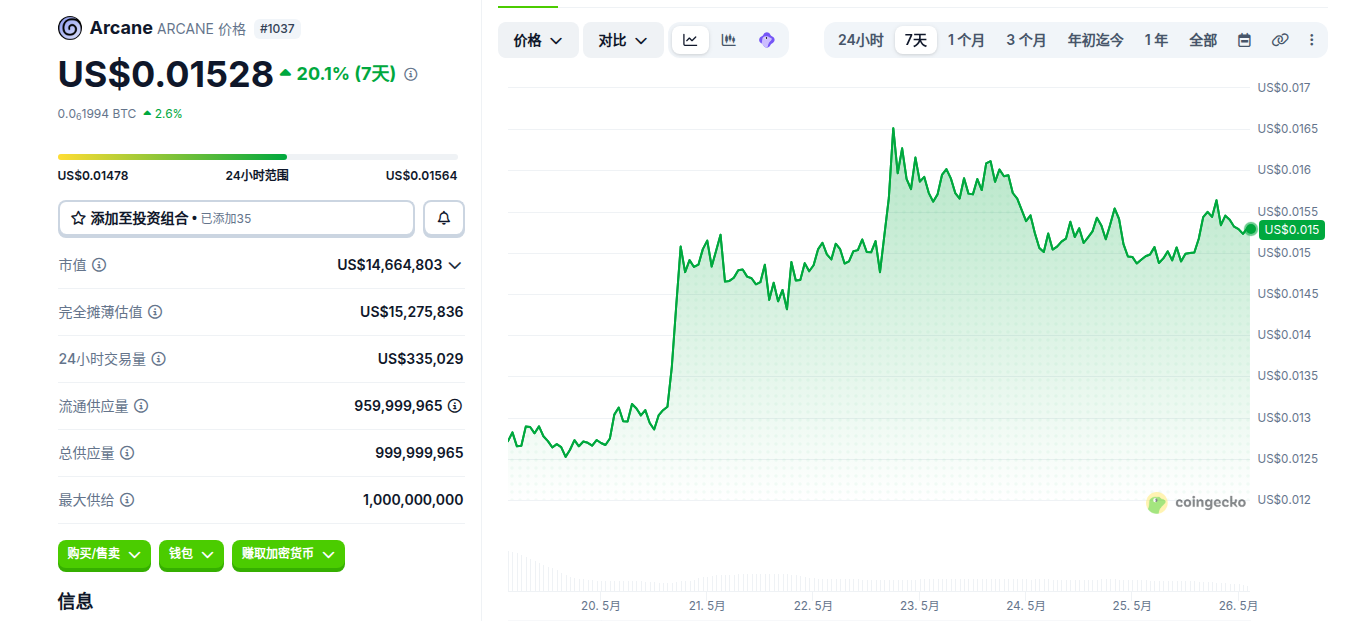This screenshot has height=621, width=1360.
Task: Select the 年初迄今 time range
Action: [1095, 40]
